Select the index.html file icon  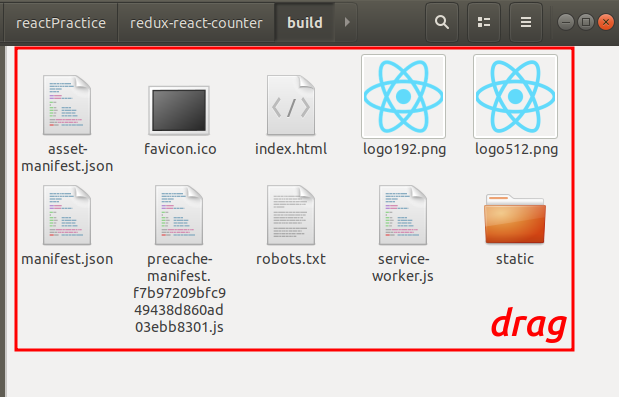click(x=291, y=105)
